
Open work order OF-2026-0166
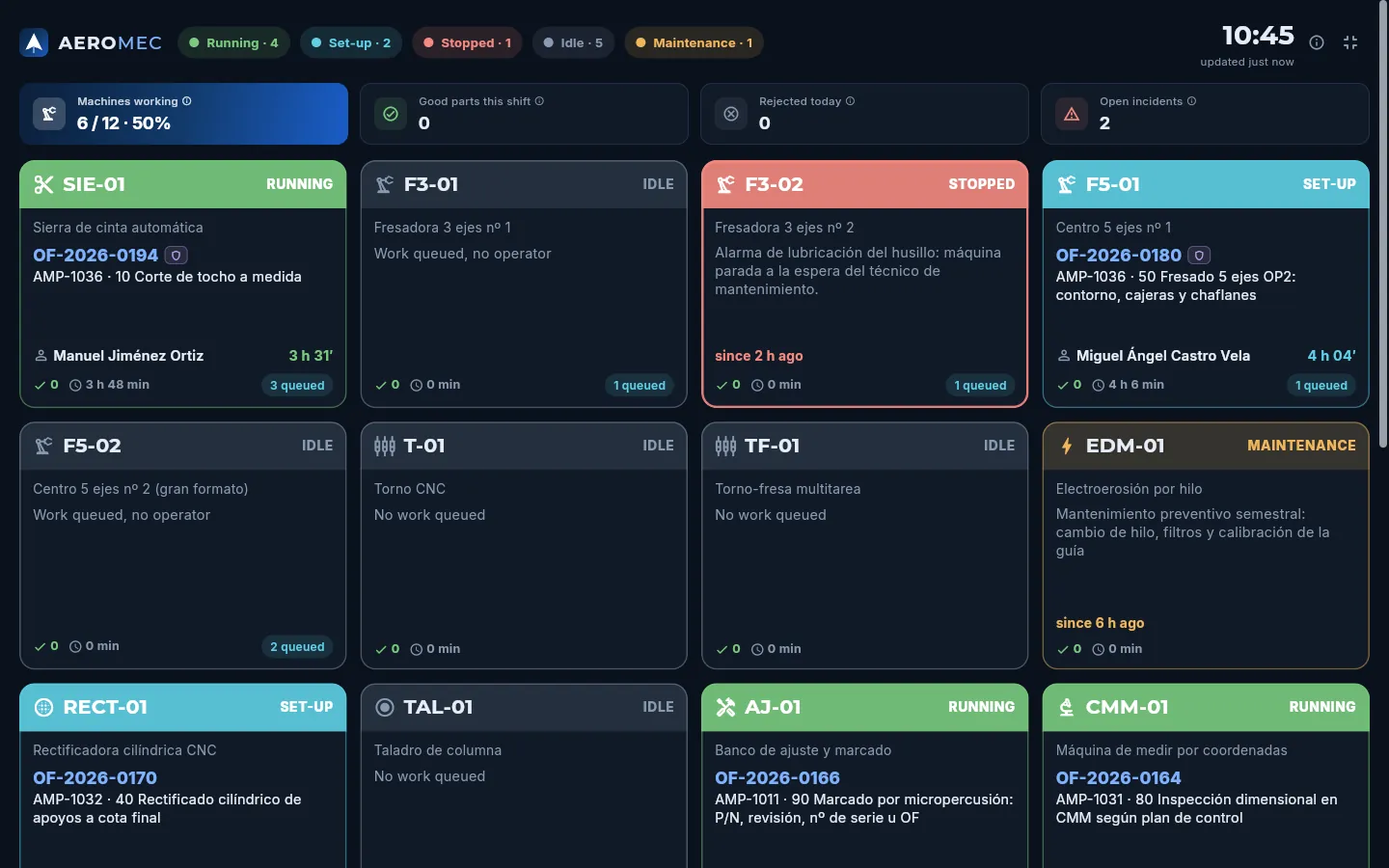(x=777, y=778)
